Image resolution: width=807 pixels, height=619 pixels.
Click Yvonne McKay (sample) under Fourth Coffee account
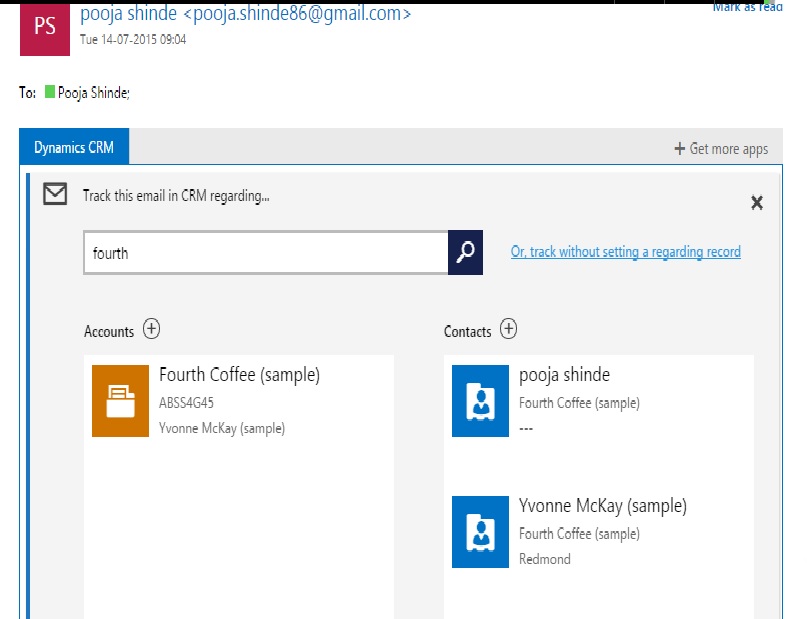(x=222, y=428)
